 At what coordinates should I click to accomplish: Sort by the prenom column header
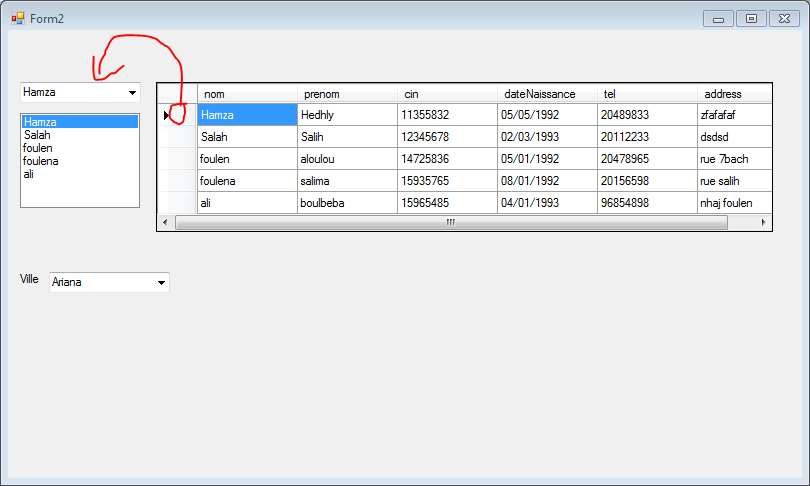(x=348, y=94)
